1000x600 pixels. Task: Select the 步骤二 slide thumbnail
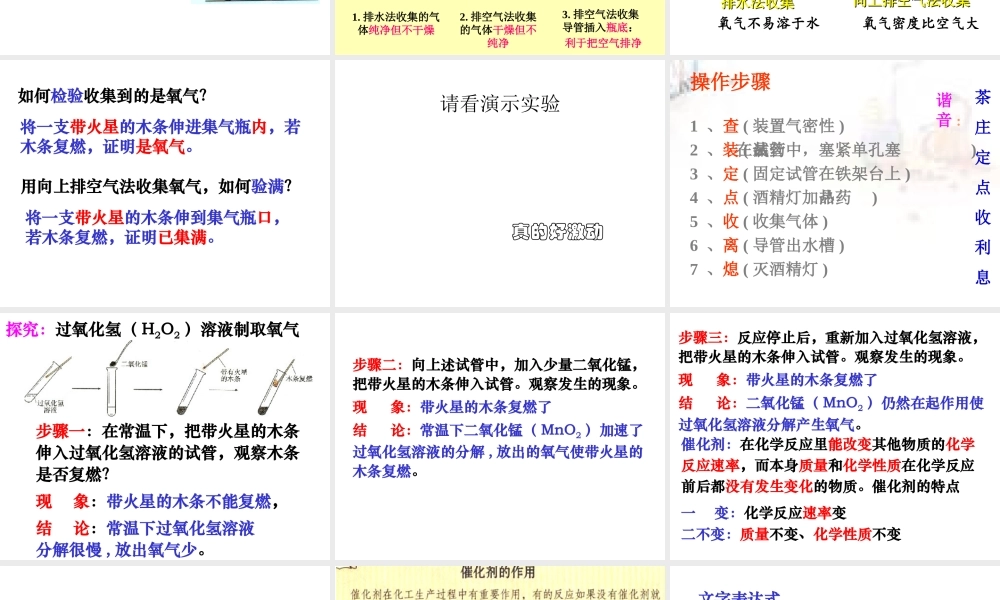pyautogui.click(x=499, y=436)
